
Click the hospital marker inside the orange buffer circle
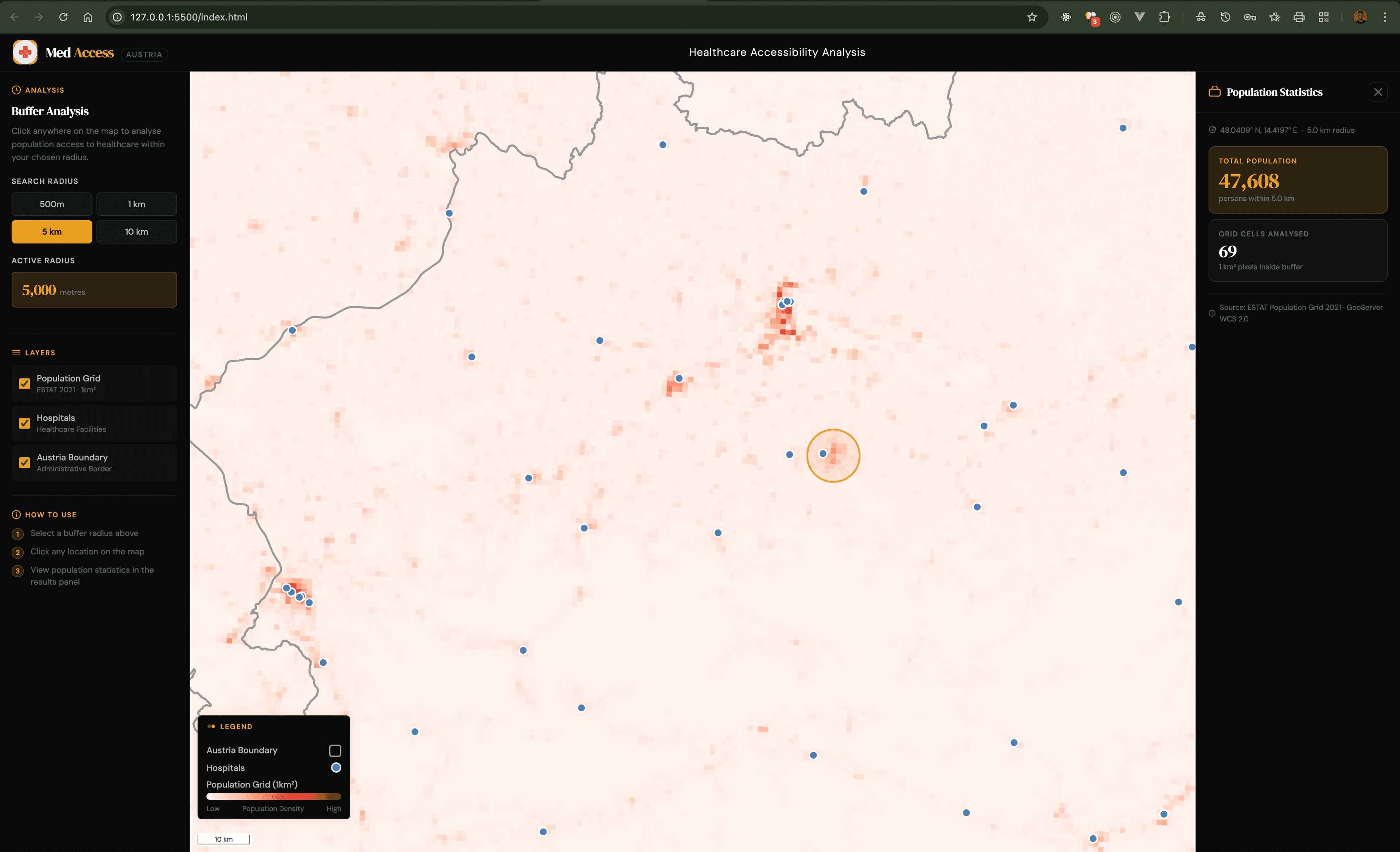pos(823,453)
